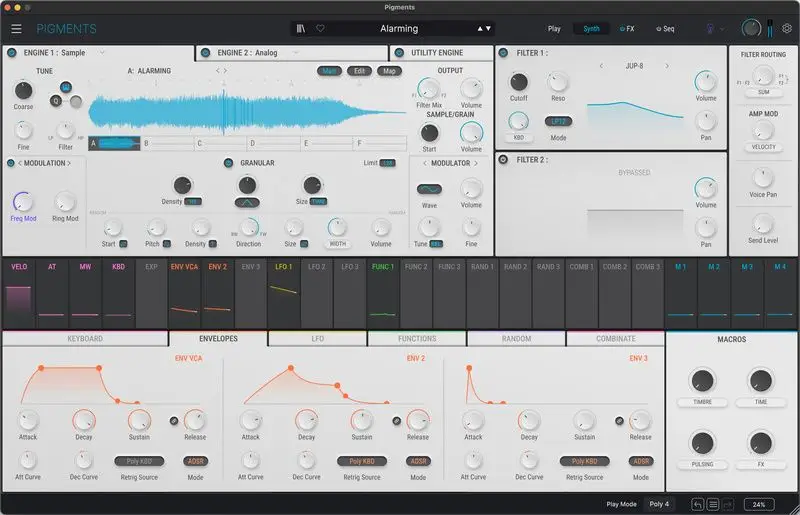Screen dimensions: 800x515
Task: Click the Filter 1 Reso knob
Action: pyautogui.click(x=558, y=82)
